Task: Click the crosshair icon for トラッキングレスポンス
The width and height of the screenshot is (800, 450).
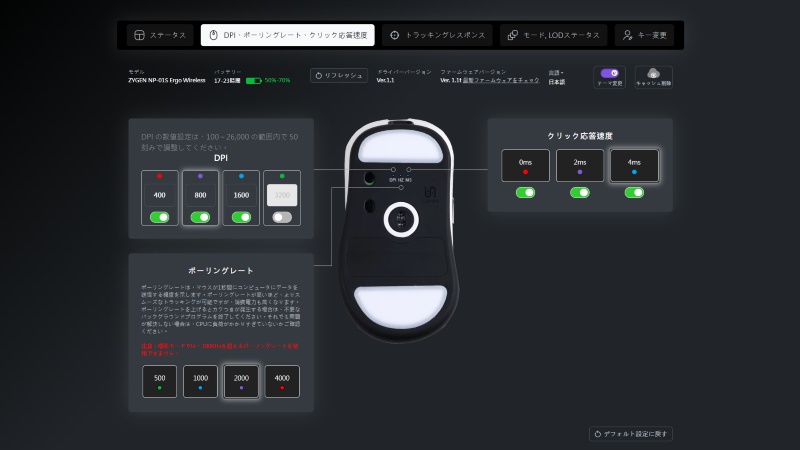Action: (395, 35)
